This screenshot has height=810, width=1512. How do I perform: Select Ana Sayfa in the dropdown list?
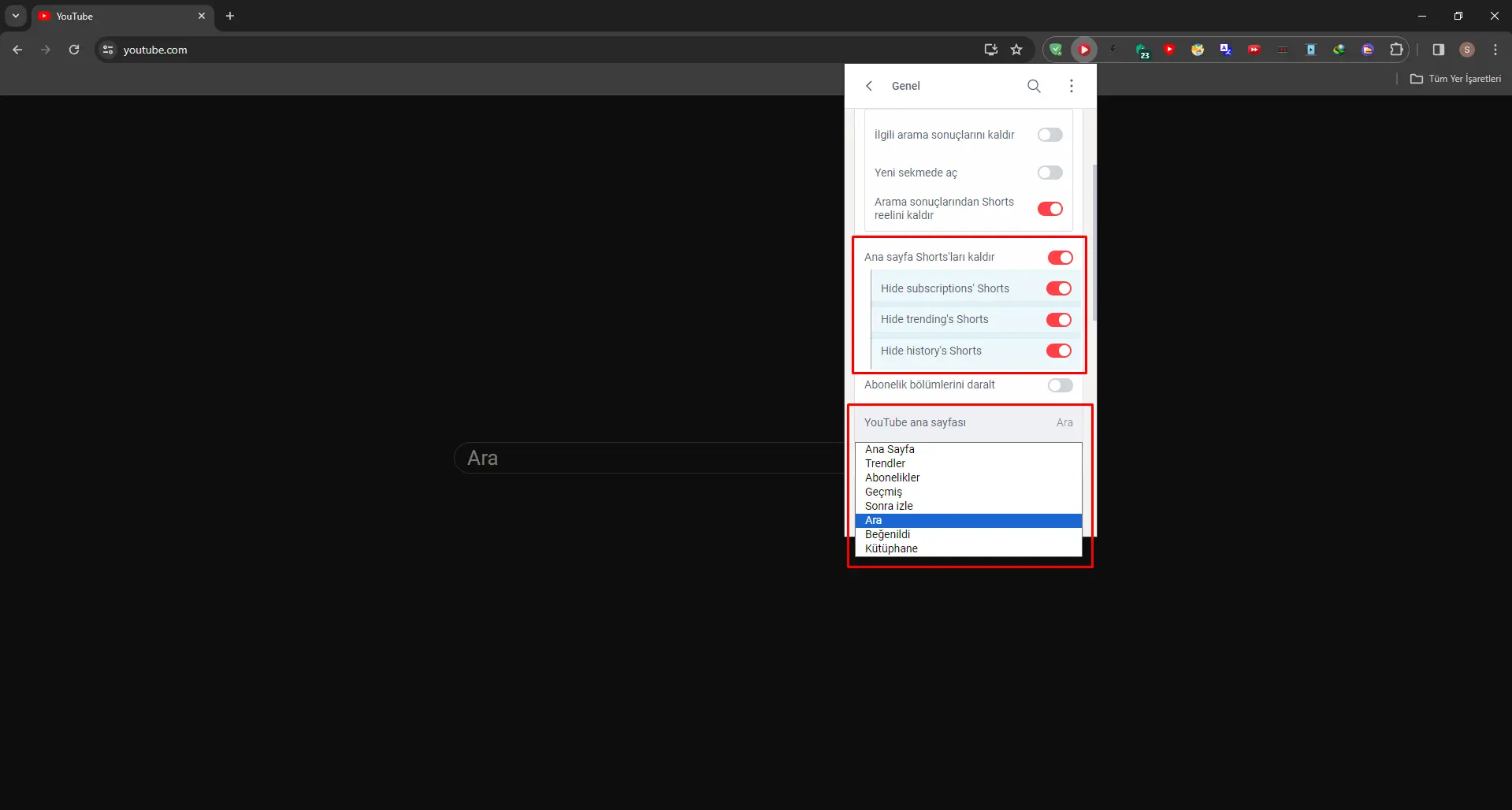[968, 449]
